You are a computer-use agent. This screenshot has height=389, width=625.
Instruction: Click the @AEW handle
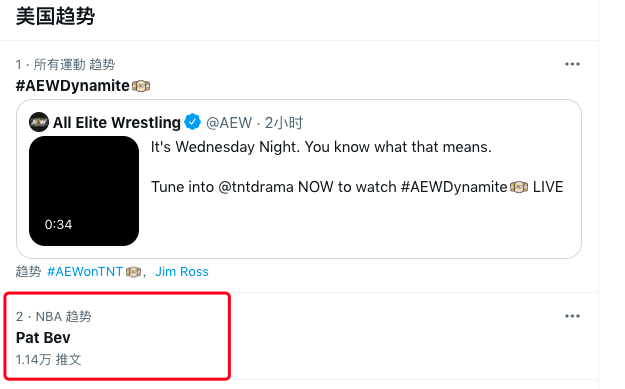click(229, 123)
